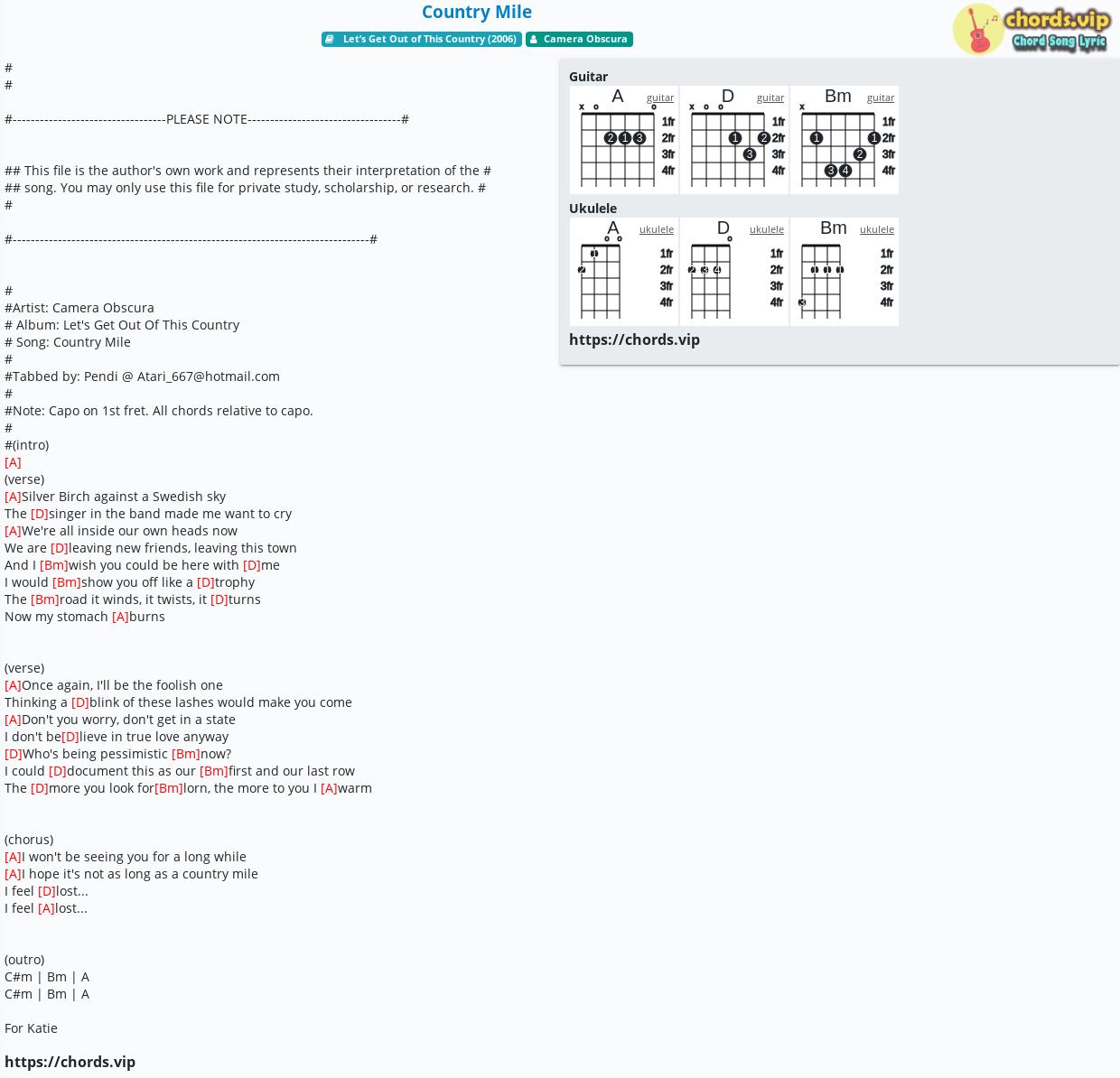
Task: Click the first 'C#m | Bm | A' outro line
Action: pyautogui.click(x=47, y=977)
